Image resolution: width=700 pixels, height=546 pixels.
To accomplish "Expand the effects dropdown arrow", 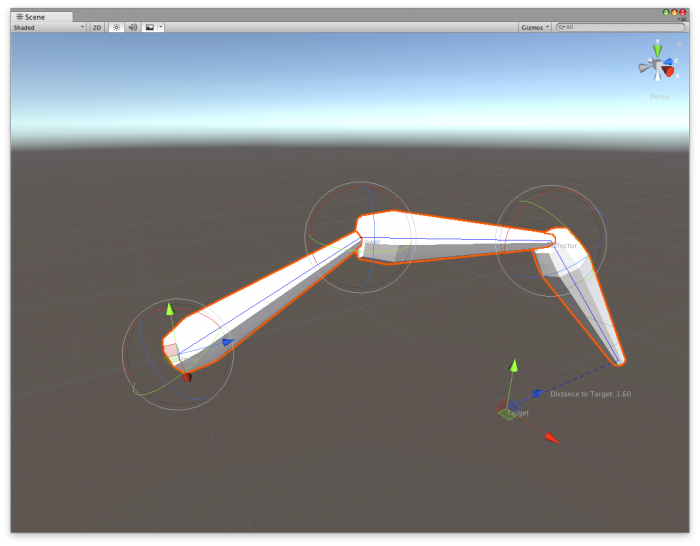I will click(x=160, y=27).
